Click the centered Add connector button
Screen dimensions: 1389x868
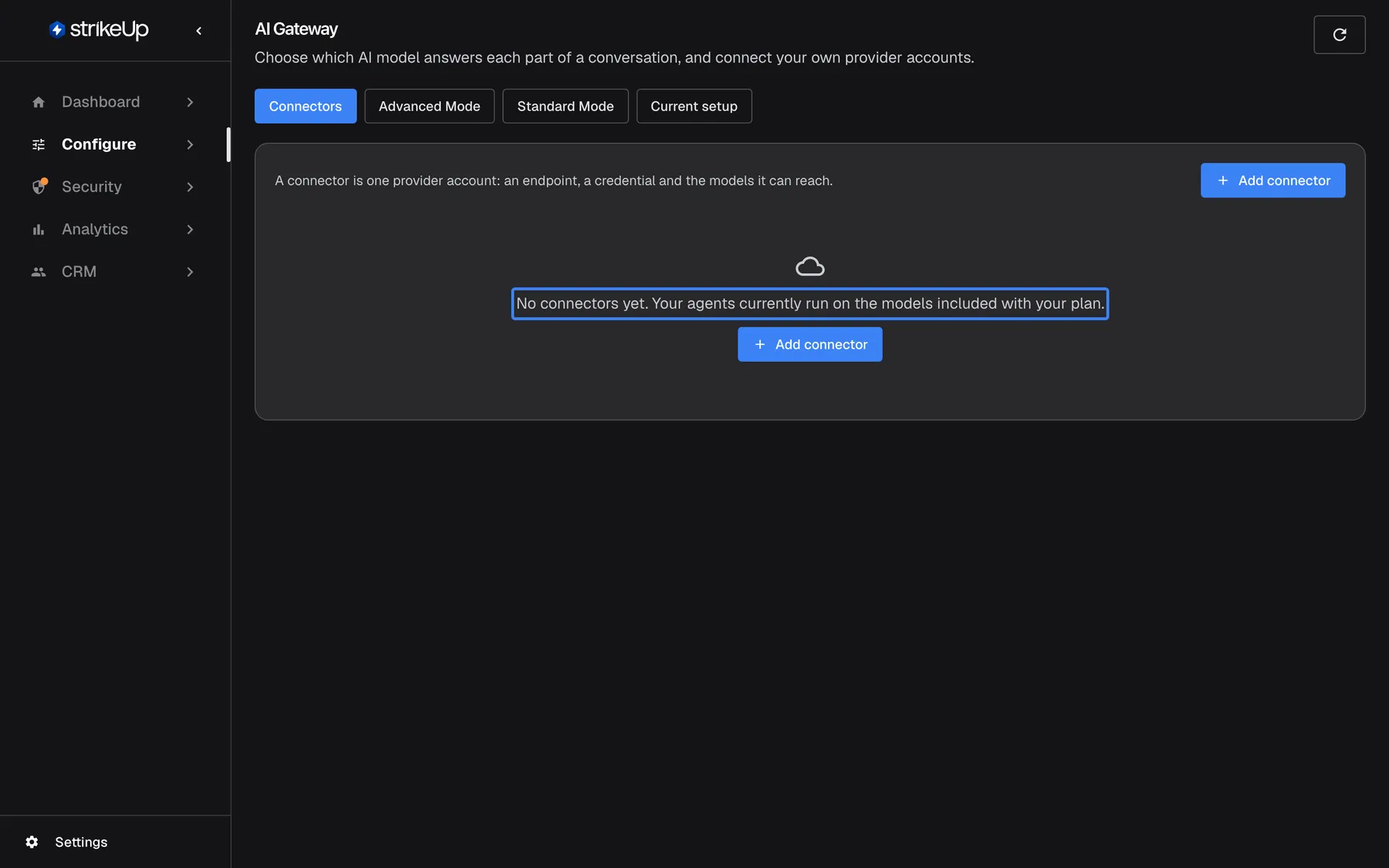pyautogui.click(x=810, y=344)
